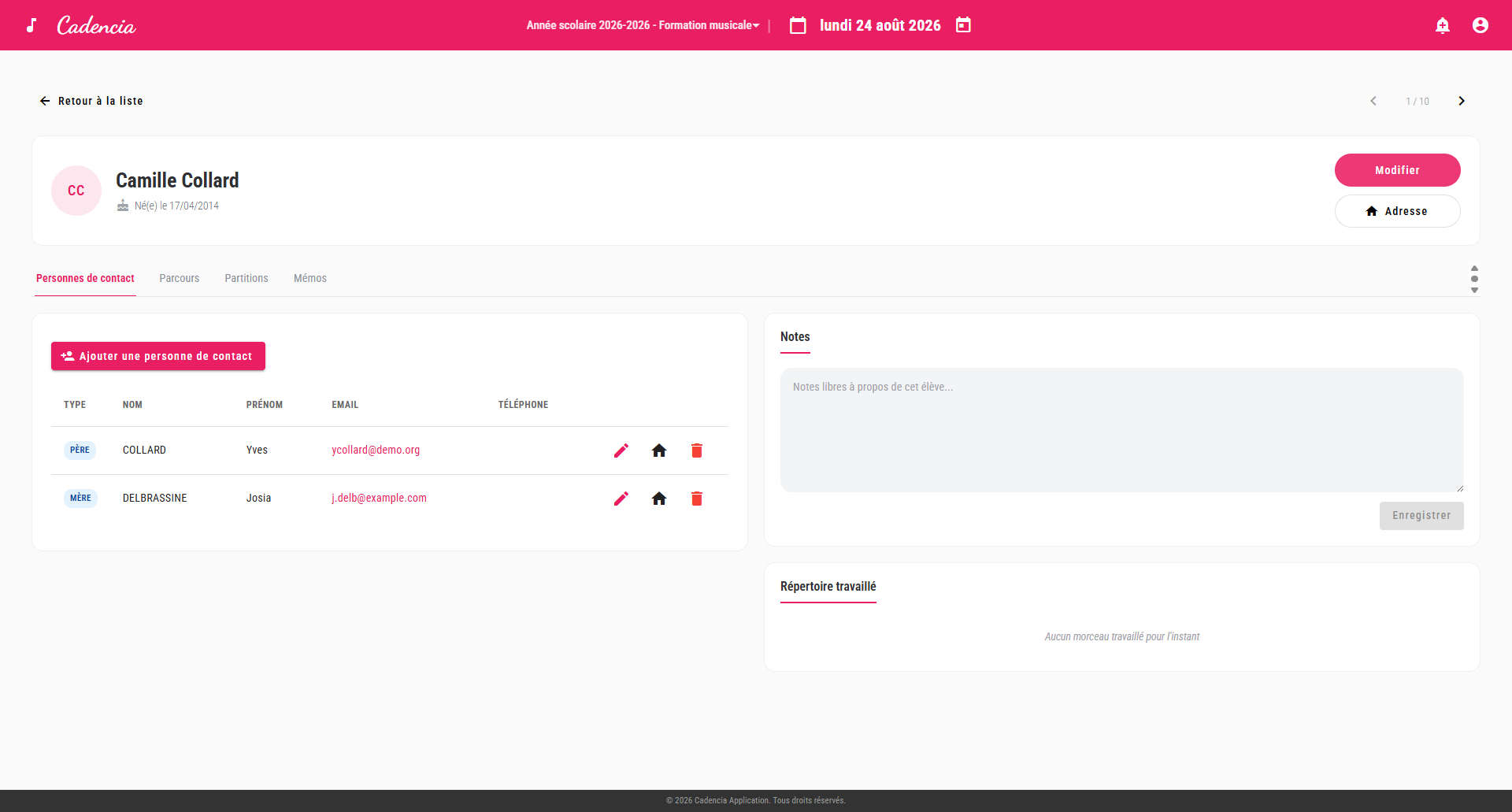Image resolution: width=1512 pixels, height=812 pixels.
Task: Click the today calendar icon after the date
Action: (x=963, y=25)
